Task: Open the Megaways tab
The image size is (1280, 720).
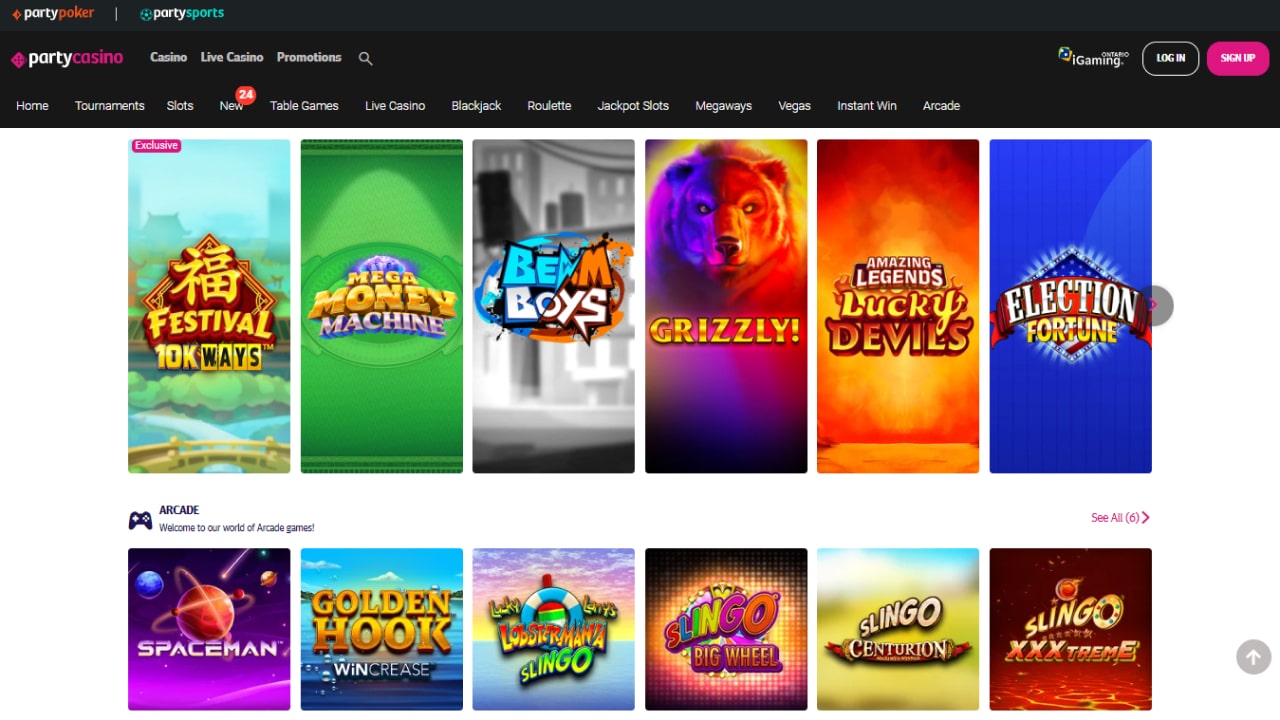Action: 723,105
